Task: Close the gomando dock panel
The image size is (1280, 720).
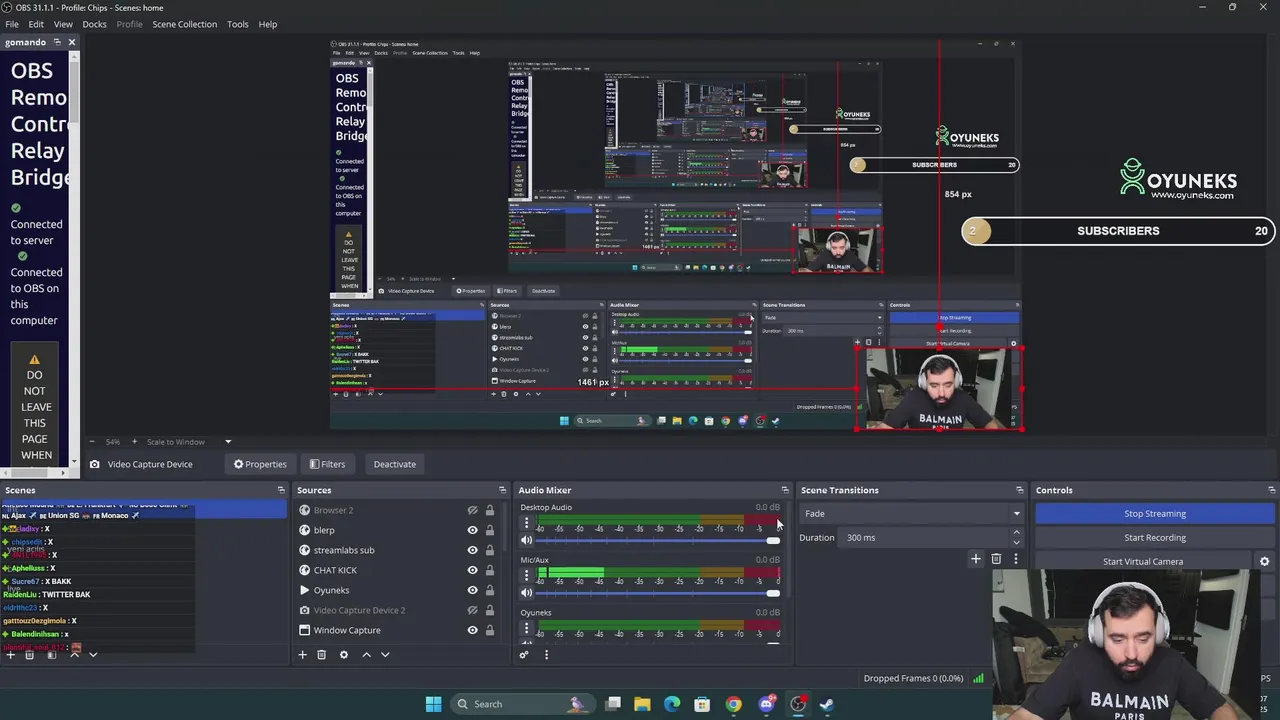Action: tap(71, 42)
